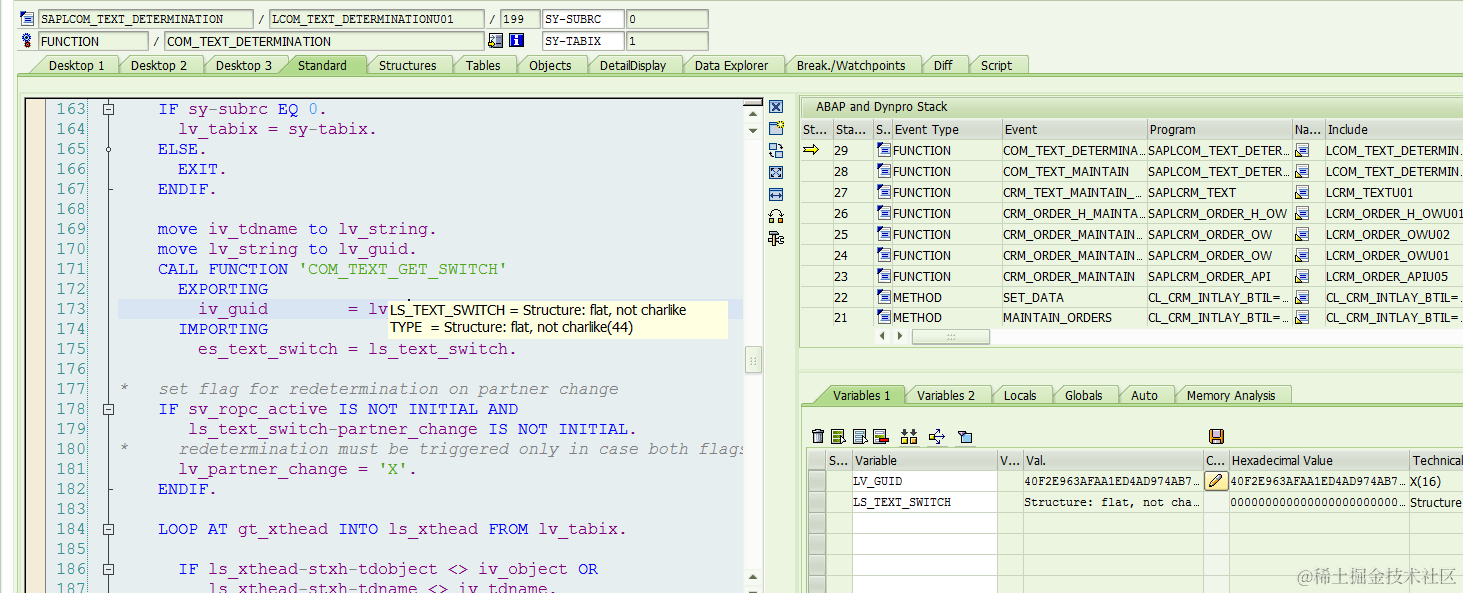Viewport: 1463px width, 593px height.
Task: Click the blue arrow branch icon in Variables toolbar
Action: tap(937, 436)
